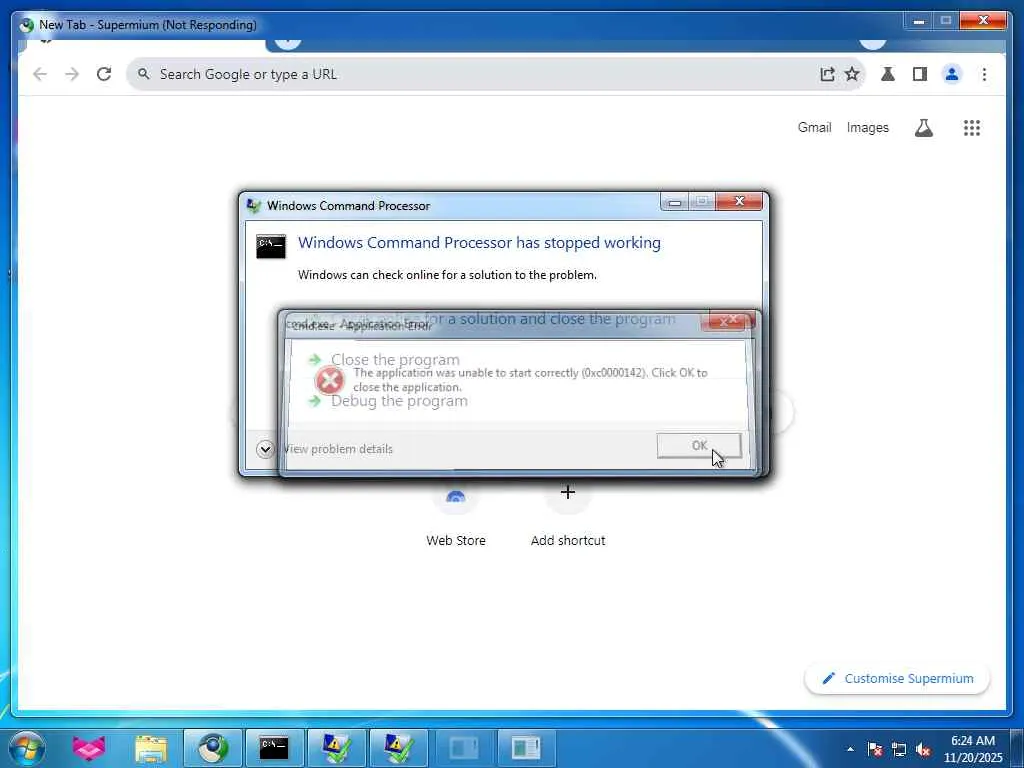The height and width of the screenshot is (768, 1024).
Task: Open the pink cat app in the taskbar
Action: (x=89, y=748)
